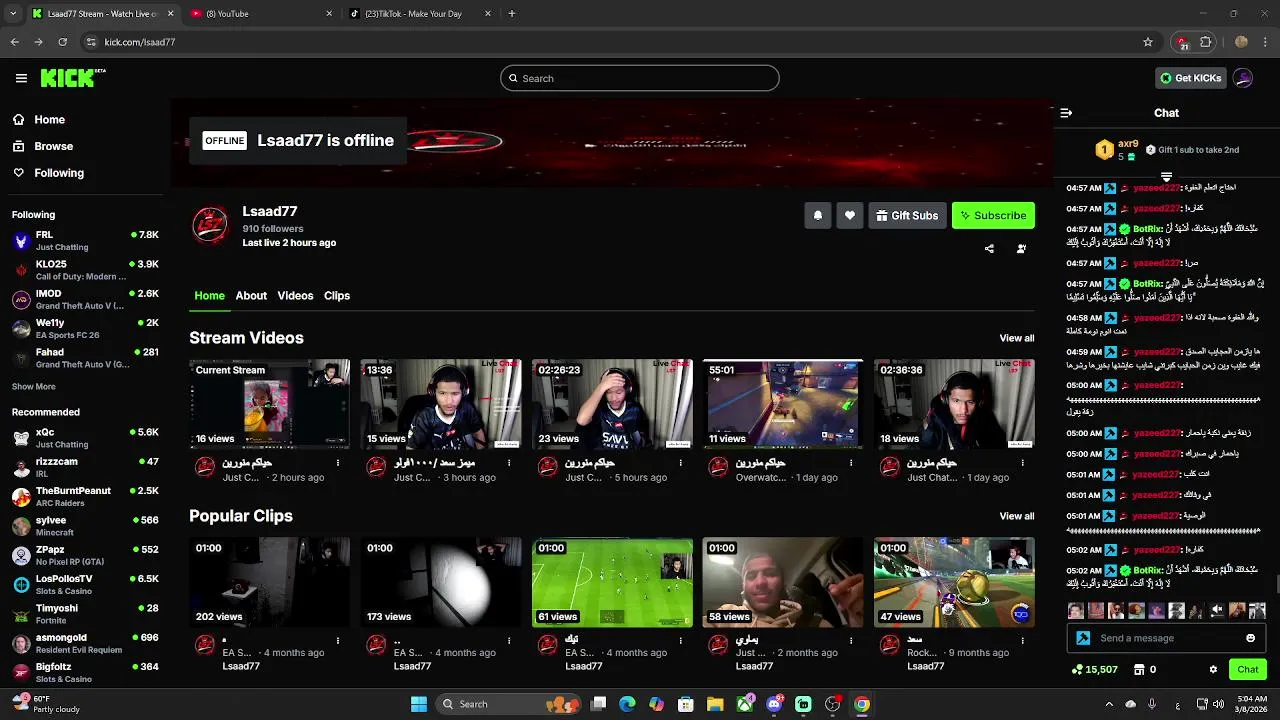Click the green Chat send button
This screenshot has height=720, width=1280.
1248,670
